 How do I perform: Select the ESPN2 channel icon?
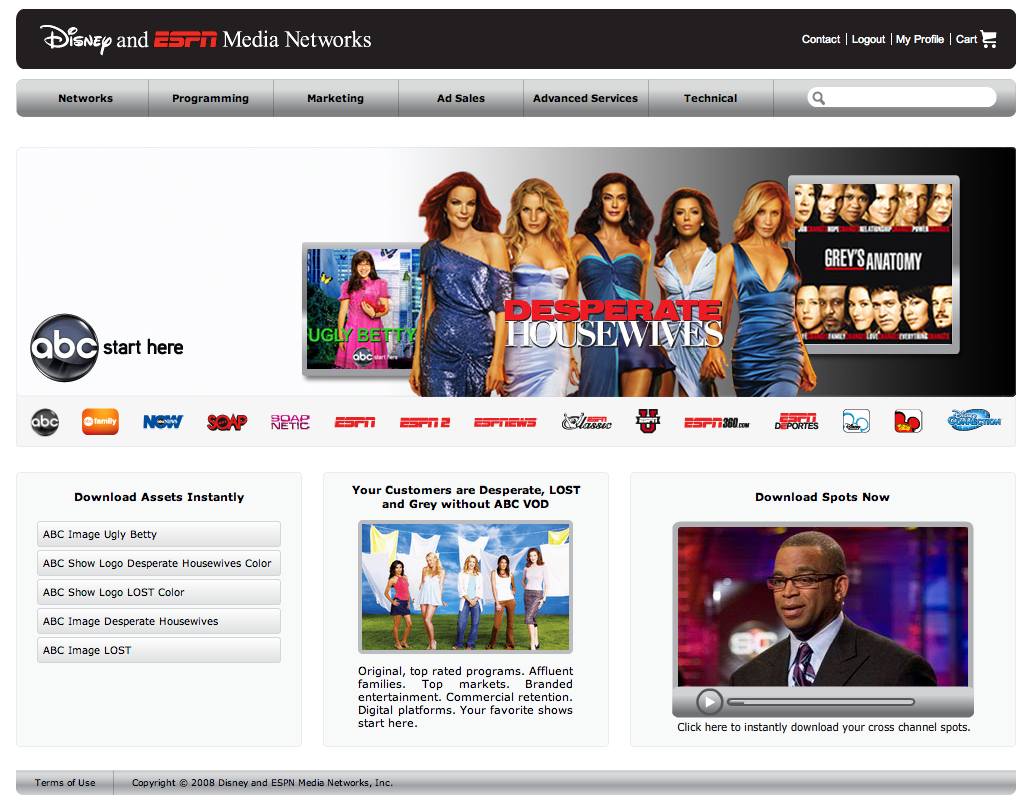click(424, 422)
